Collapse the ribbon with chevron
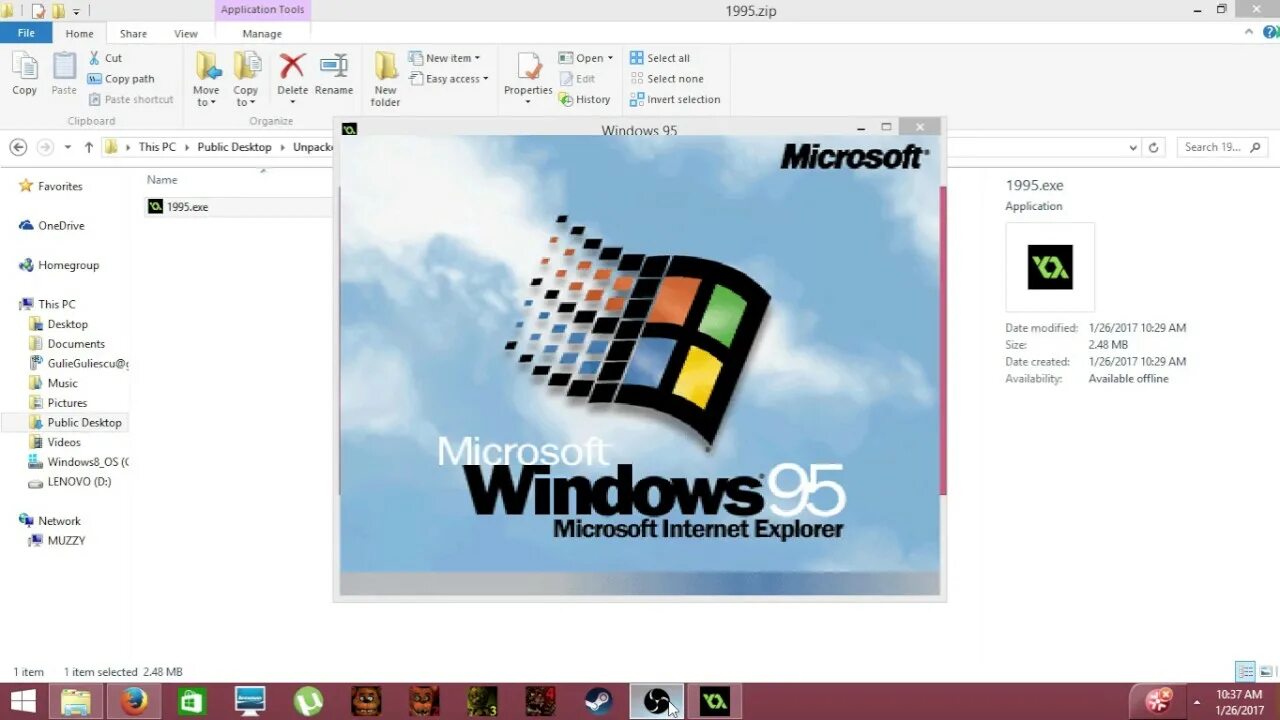This screenshot has height=720, width=1280. click(x=1249, y=32)
